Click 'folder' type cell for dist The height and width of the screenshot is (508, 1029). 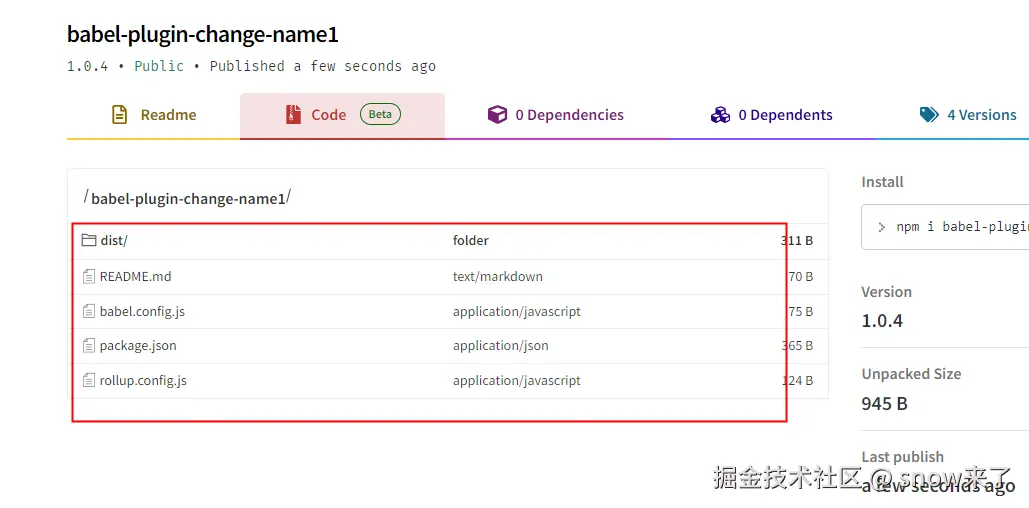pyautogui.click(x=471, y=240)
